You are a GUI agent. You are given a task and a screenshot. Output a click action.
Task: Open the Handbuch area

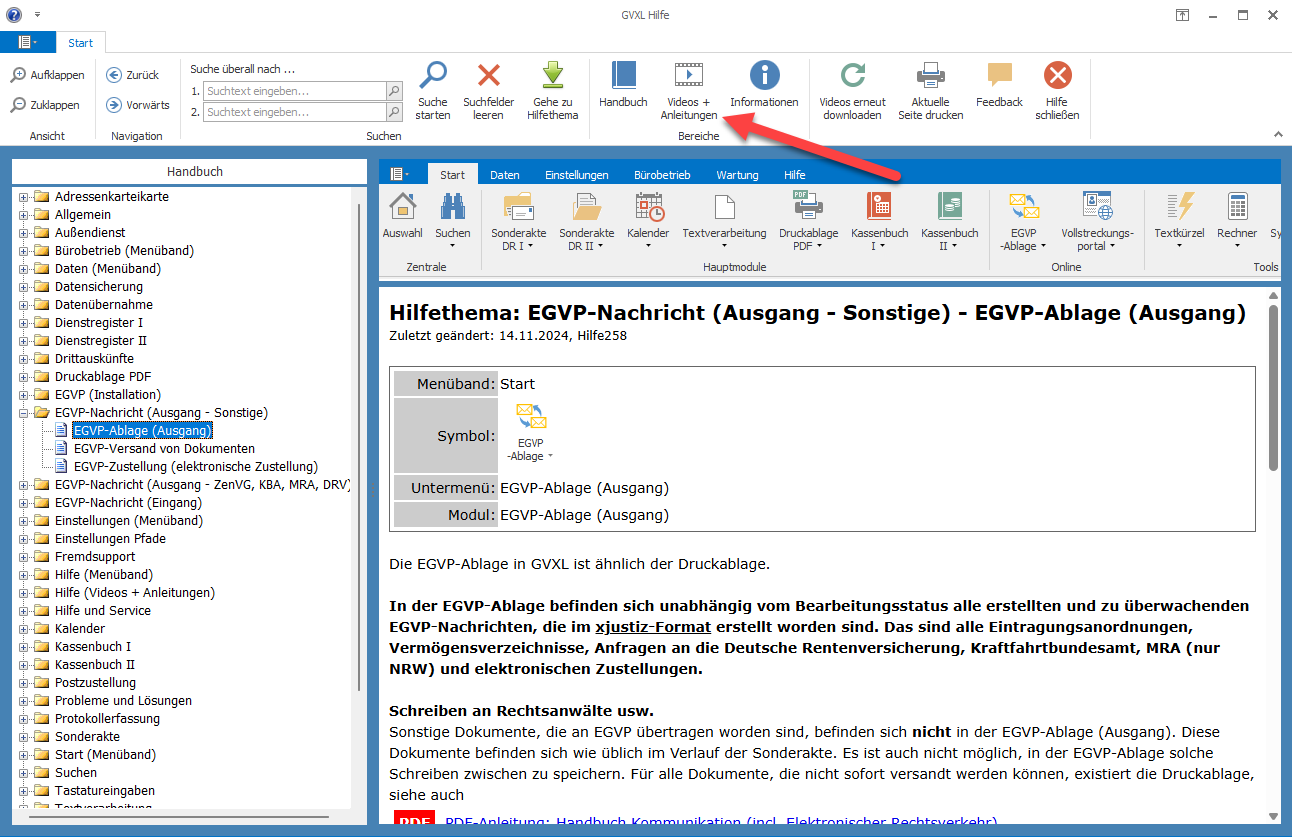pyautogui.click(x=623, y=84)
